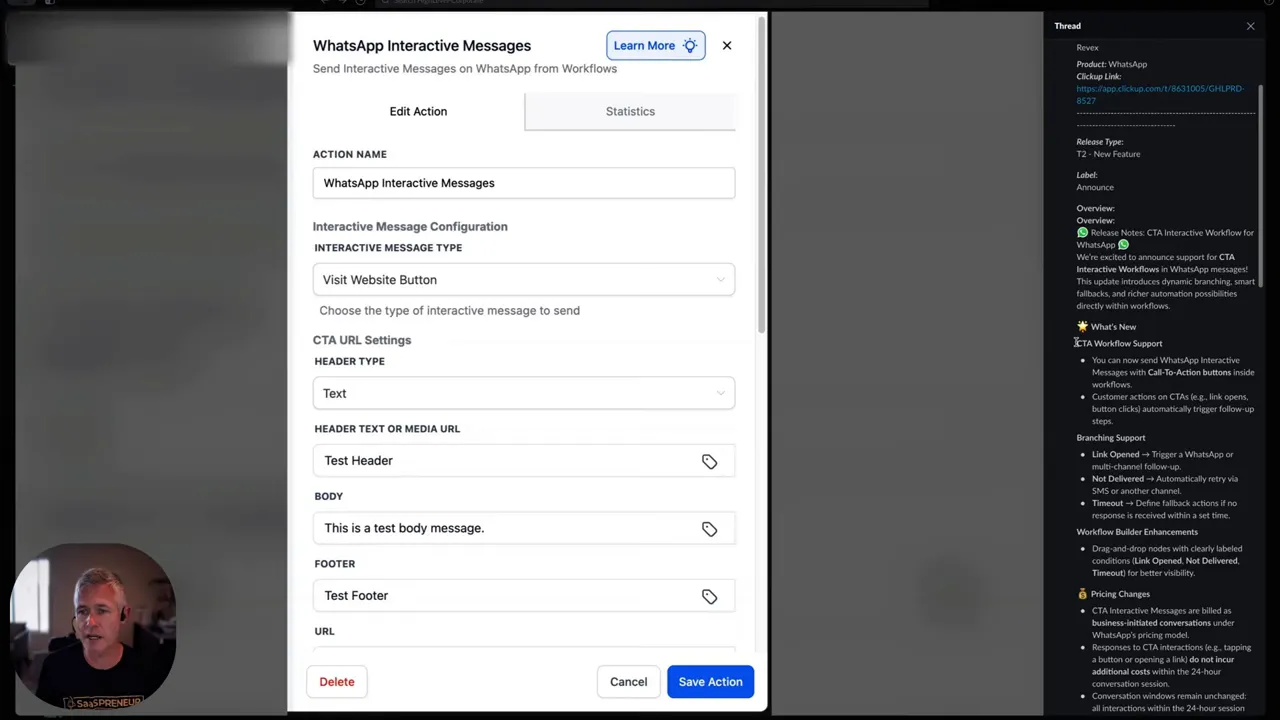Click the Learn More lightbulb button
The image size is (1280, 720).
tap(655, 45)
